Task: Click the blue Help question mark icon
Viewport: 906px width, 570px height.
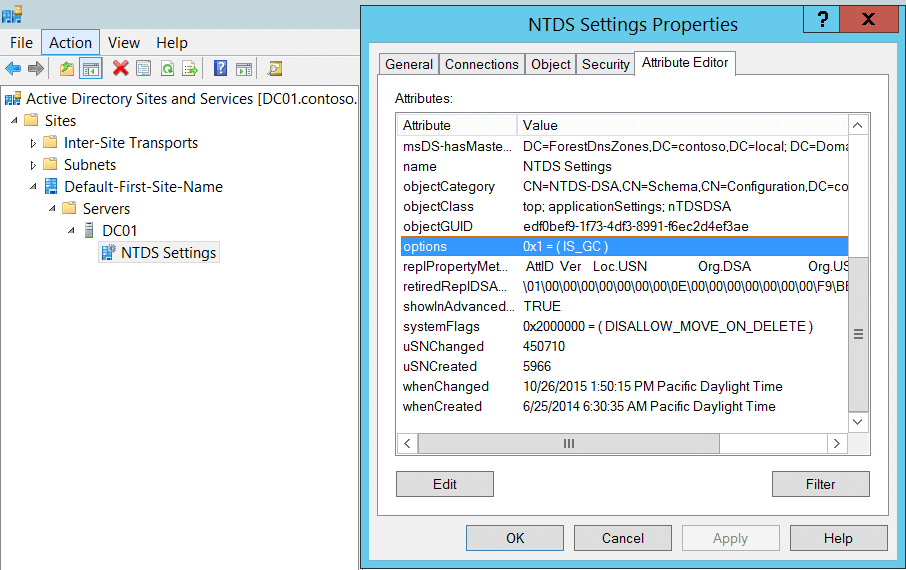Action: [x=220, y=68]
